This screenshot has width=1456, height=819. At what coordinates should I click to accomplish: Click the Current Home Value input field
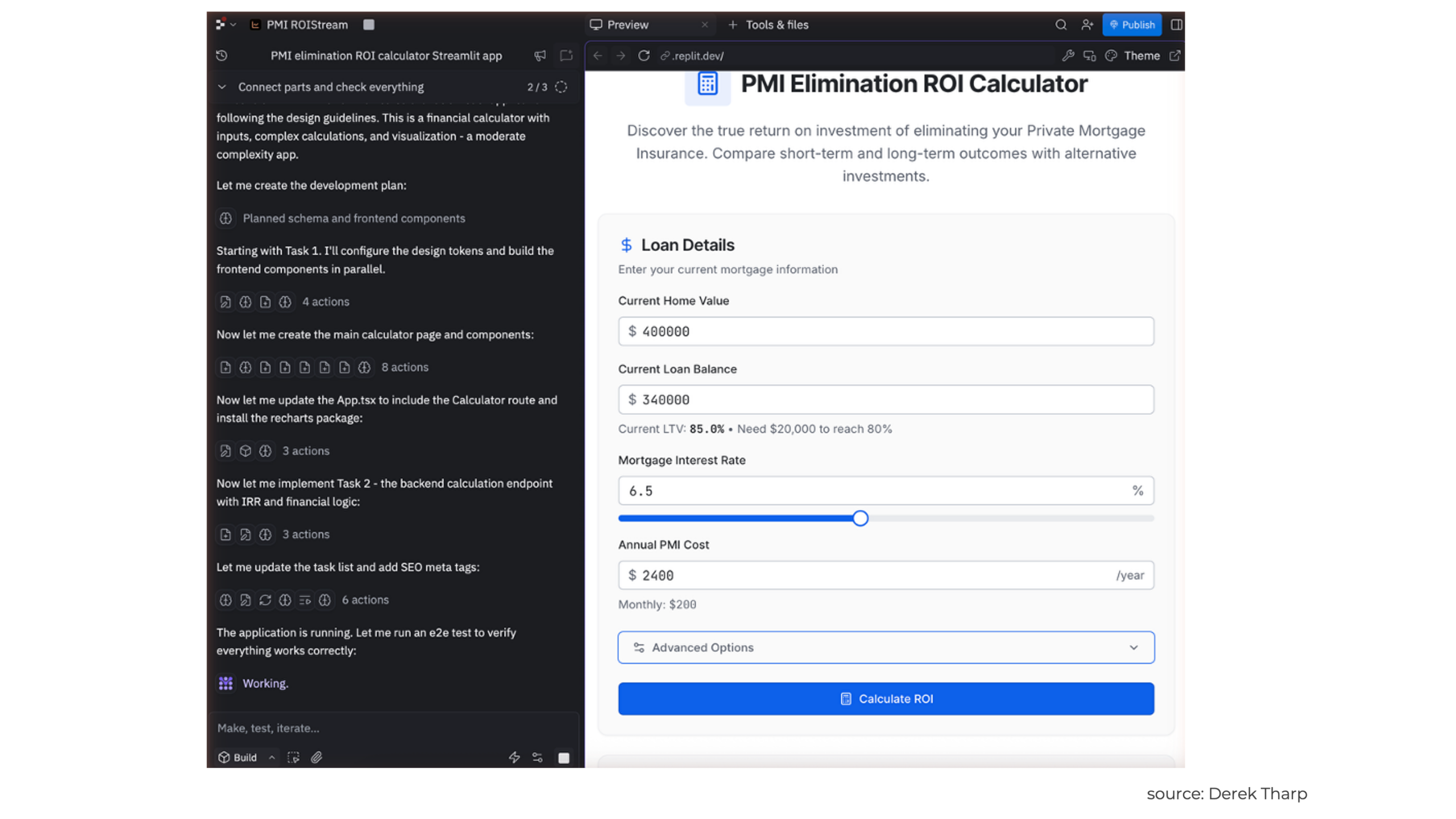pos(886,331)
